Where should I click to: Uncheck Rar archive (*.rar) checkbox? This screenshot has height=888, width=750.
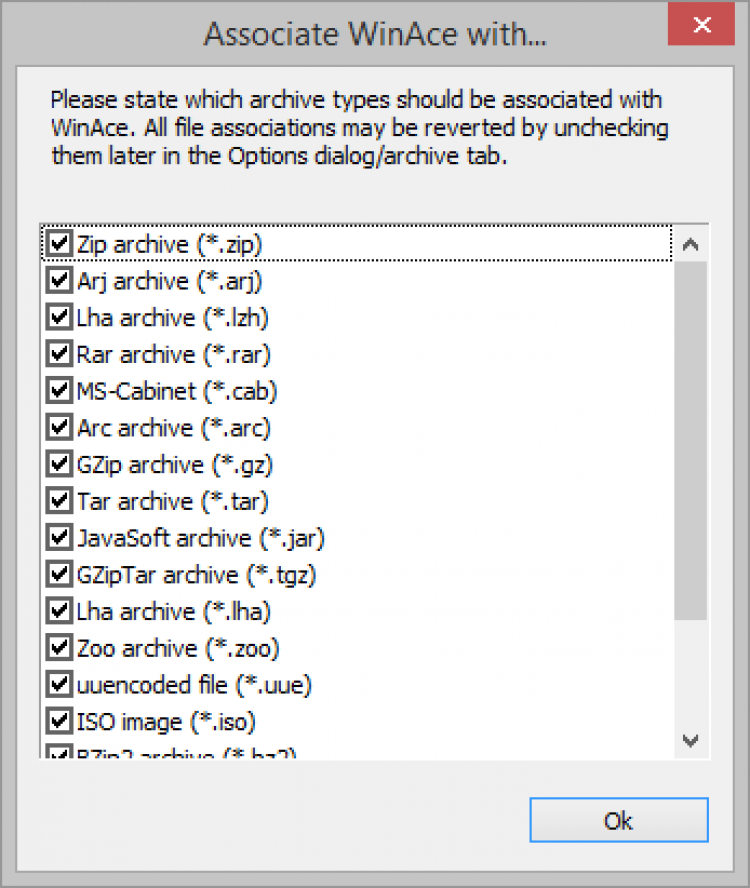click(59, 354)
